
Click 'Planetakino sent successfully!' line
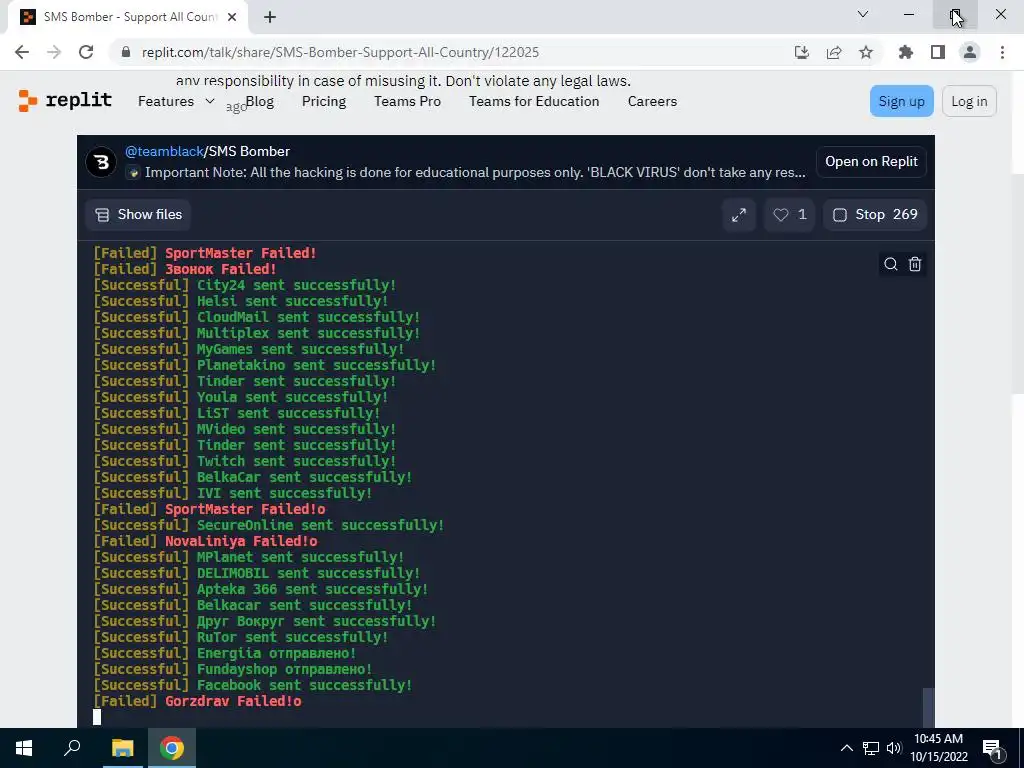click(x=264, y=365)
